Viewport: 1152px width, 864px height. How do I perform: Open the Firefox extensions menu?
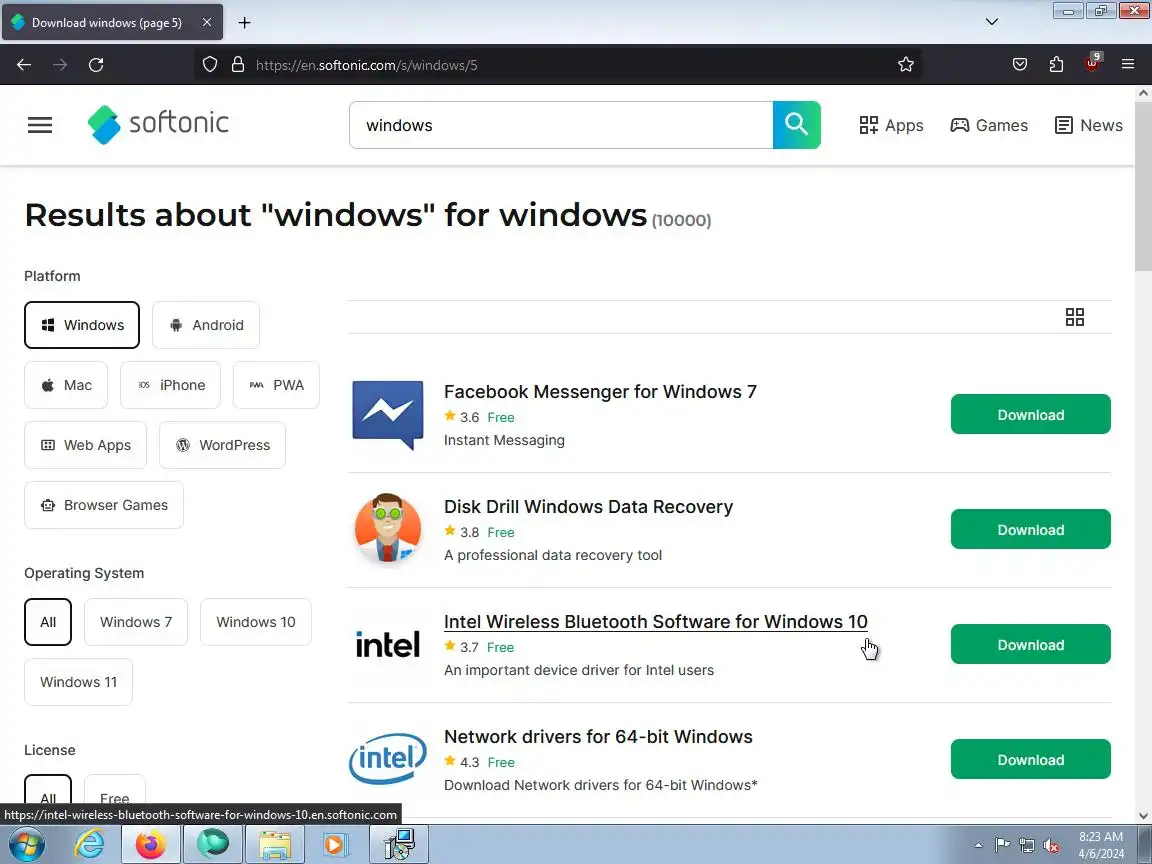(1056, 65)
